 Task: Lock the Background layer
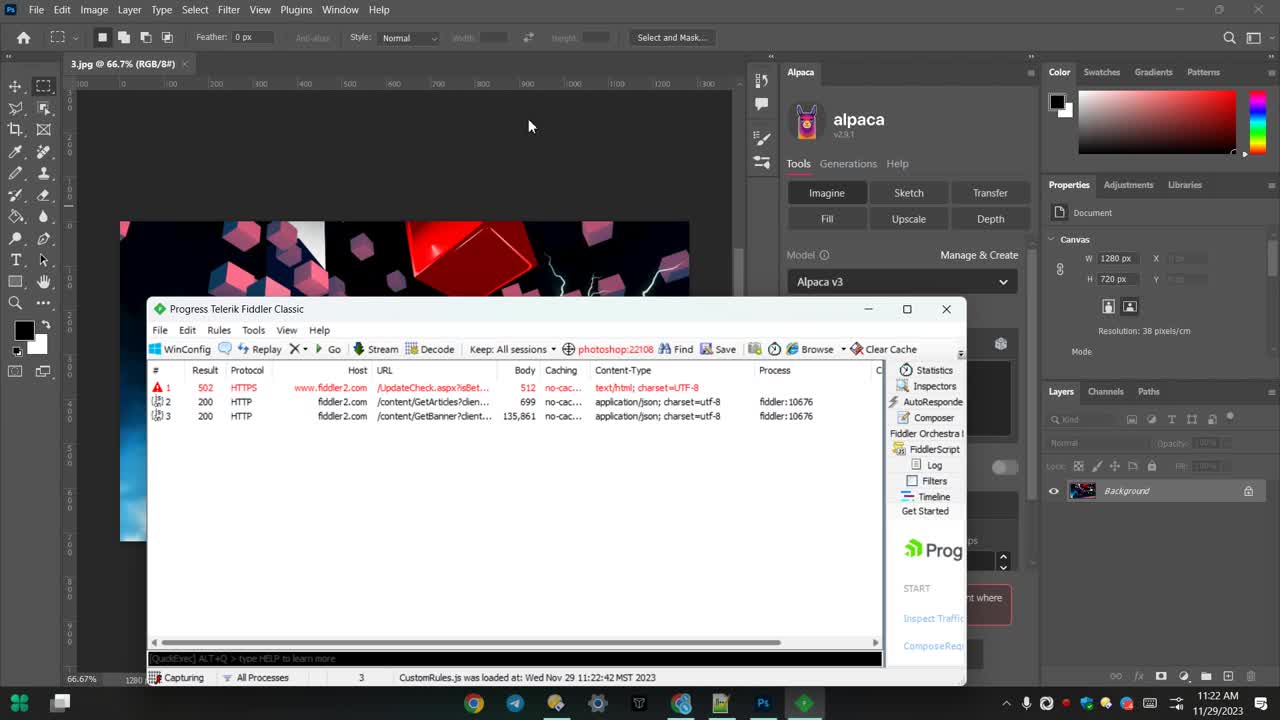point(1247,490)
